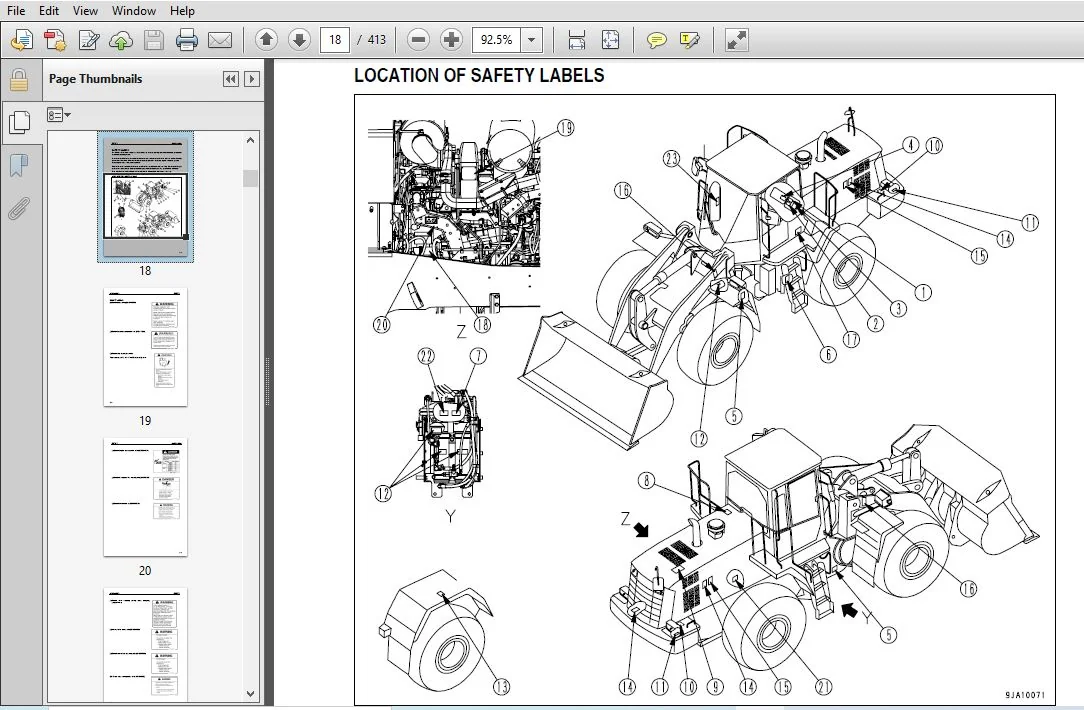
Task: Click the Zoom in plus button
Action: coord(451,40)
